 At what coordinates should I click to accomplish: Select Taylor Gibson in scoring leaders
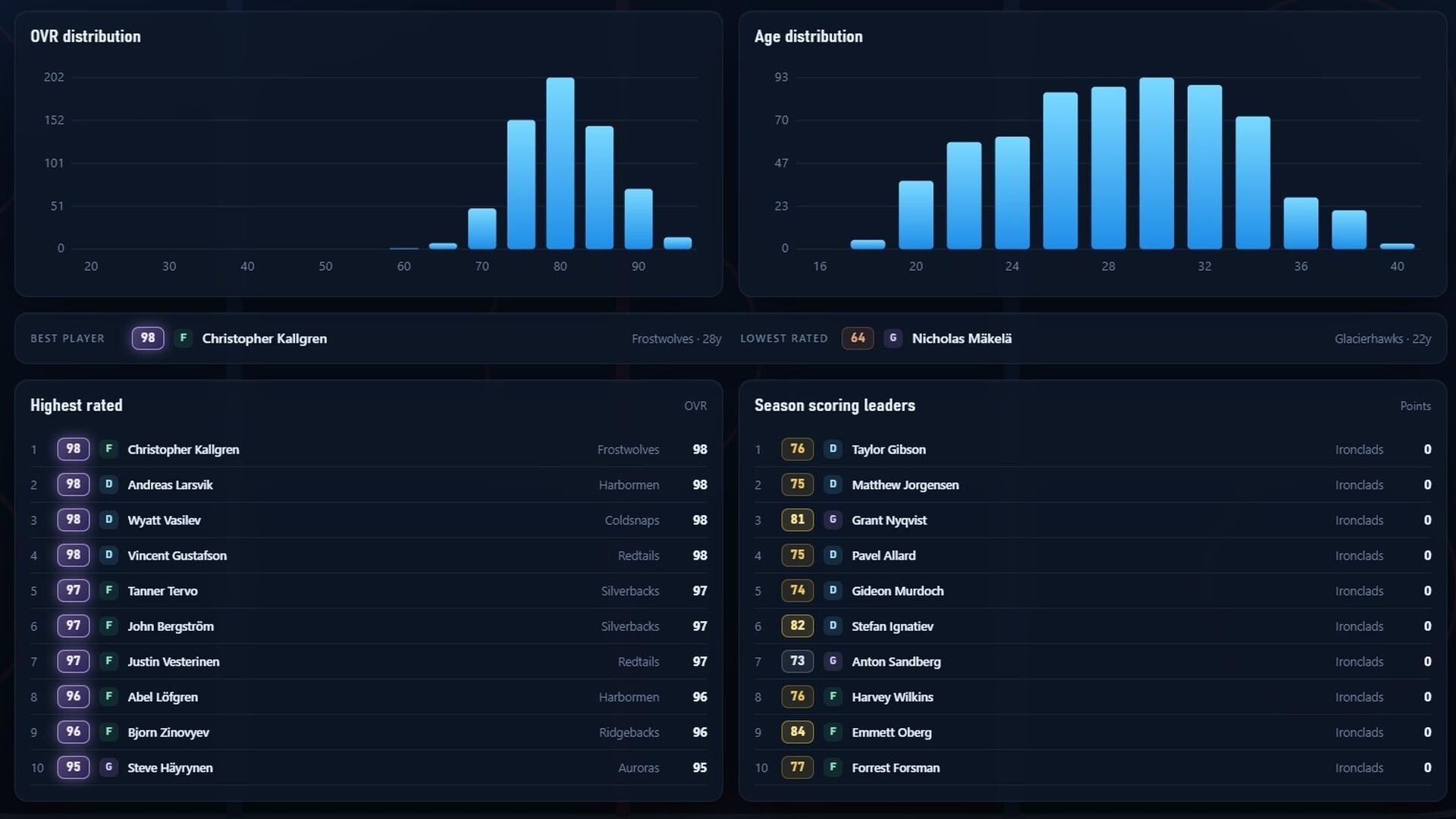point(1093,450)
